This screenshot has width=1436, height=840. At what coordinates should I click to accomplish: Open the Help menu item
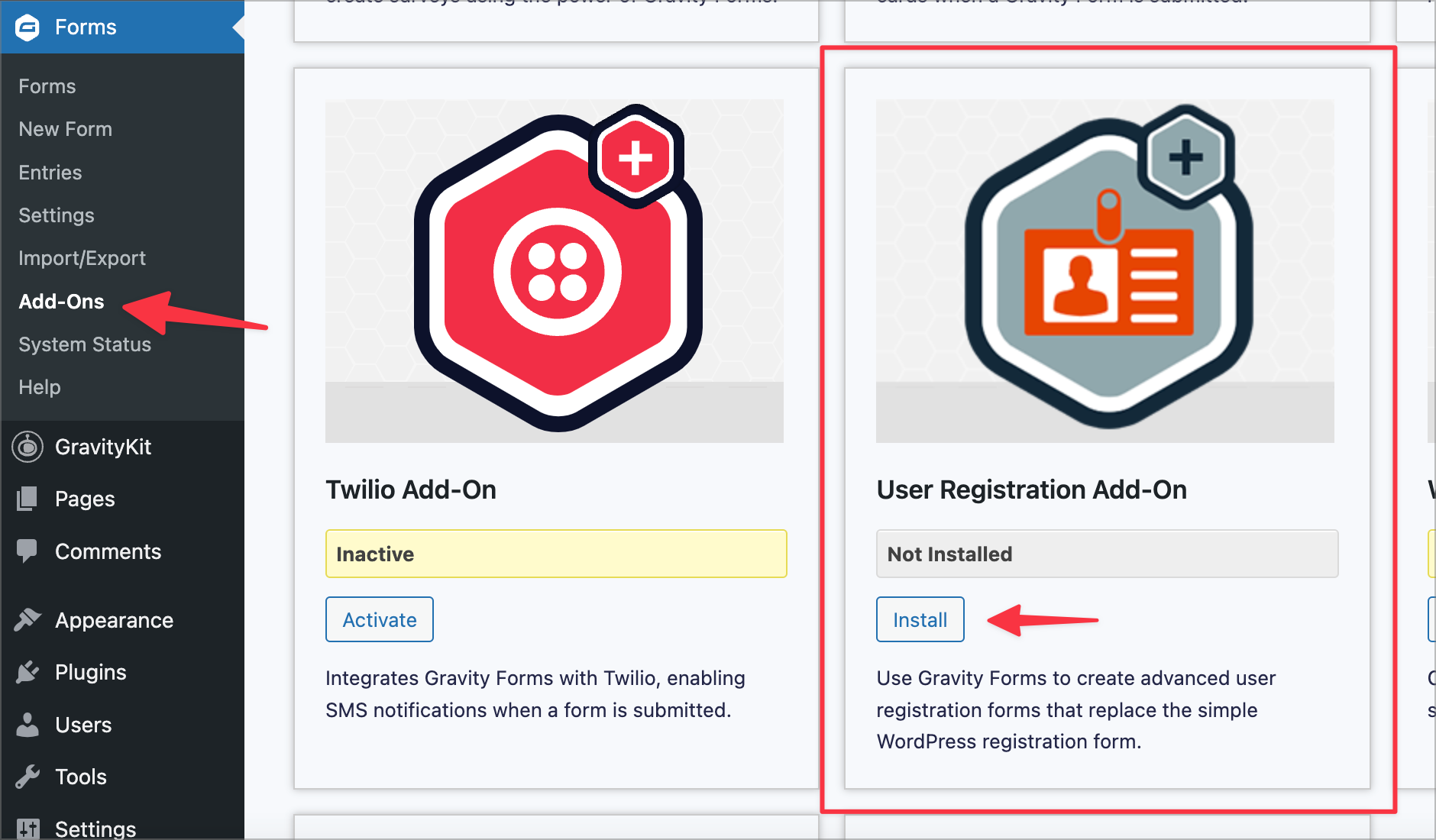pos(39,387)
